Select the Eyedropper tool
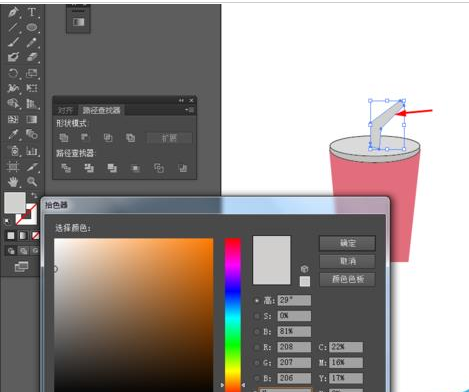This screenshot has width=469, height=392. click(x=13, y=134)
